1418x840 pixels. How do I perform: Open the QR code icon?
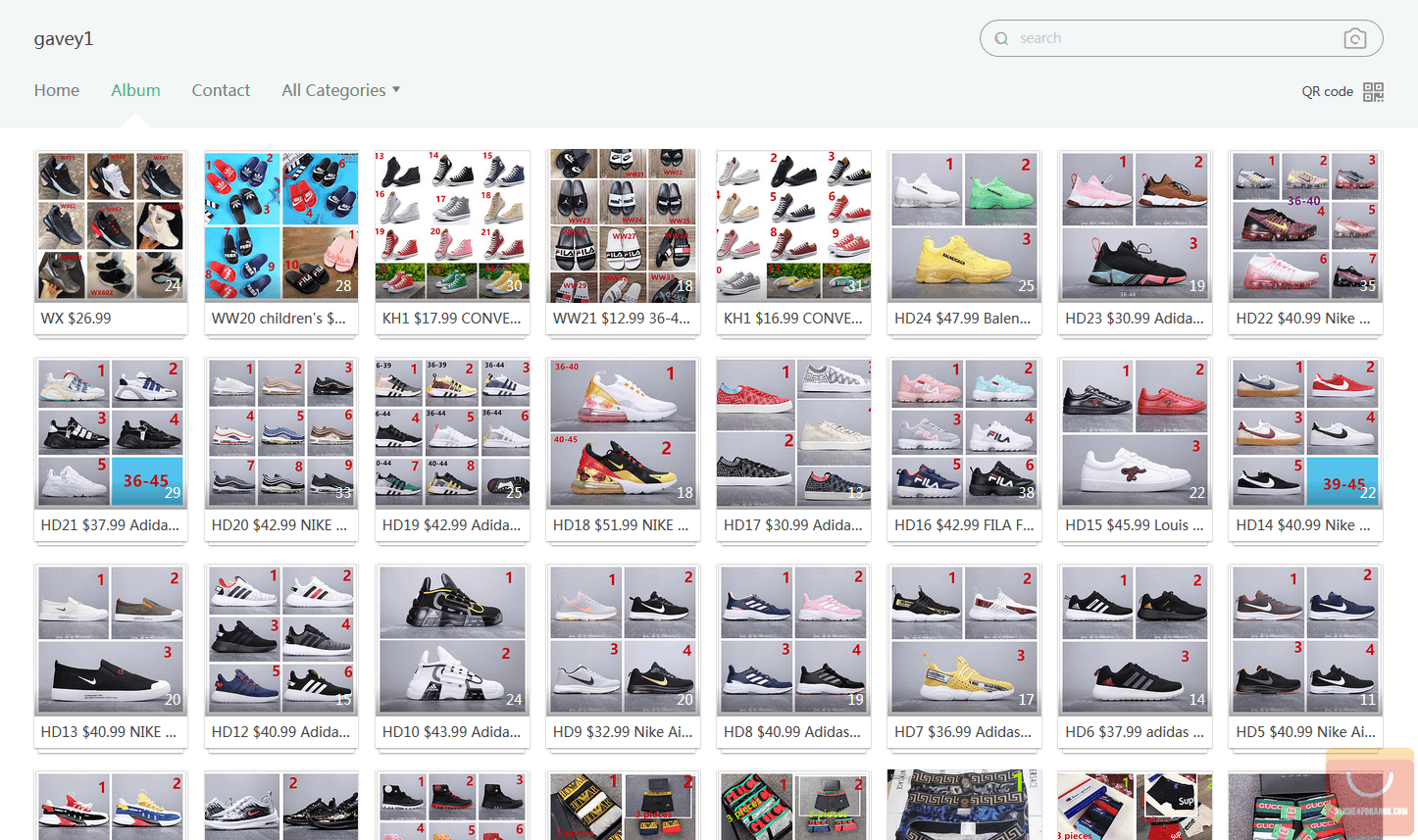pos(1373,91)
